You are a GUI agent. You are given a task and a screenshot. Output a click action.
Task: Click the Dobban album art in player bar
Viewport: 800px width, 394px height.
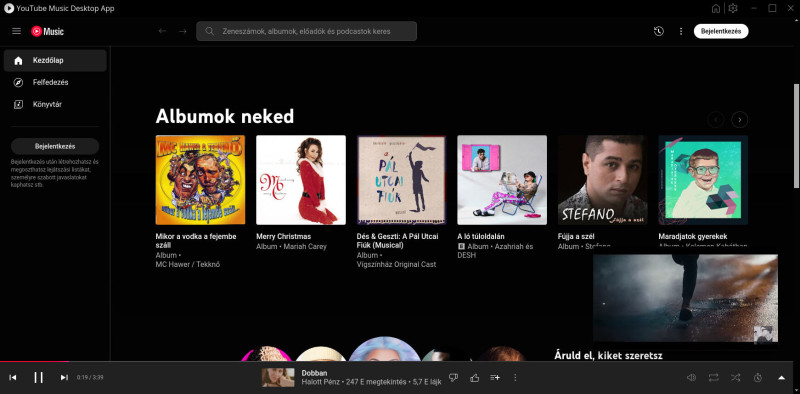click(278, 377)
